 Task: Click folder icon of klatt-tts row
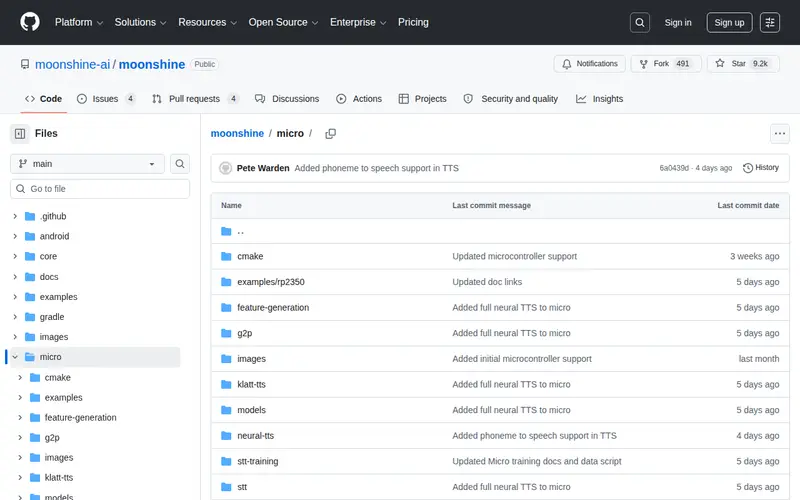click(226, 384)
